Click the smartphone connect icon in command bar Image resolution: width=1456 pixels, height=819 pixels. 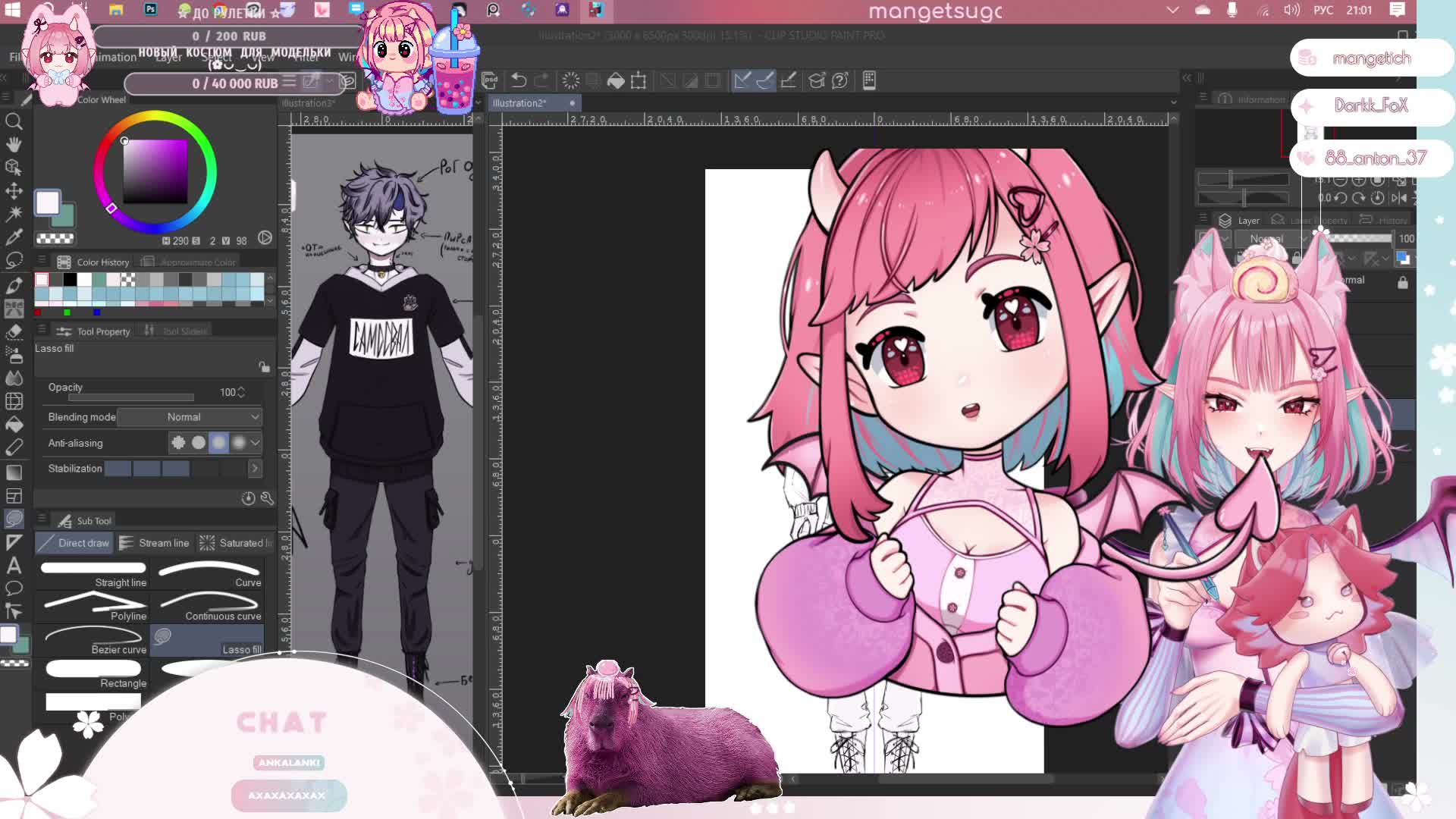pos(869,80)
